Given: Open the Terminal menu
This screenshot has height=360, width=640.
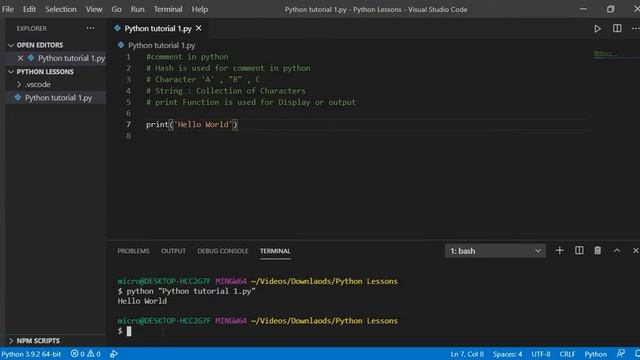Looking at the screenshot, I should click(168, 9).
